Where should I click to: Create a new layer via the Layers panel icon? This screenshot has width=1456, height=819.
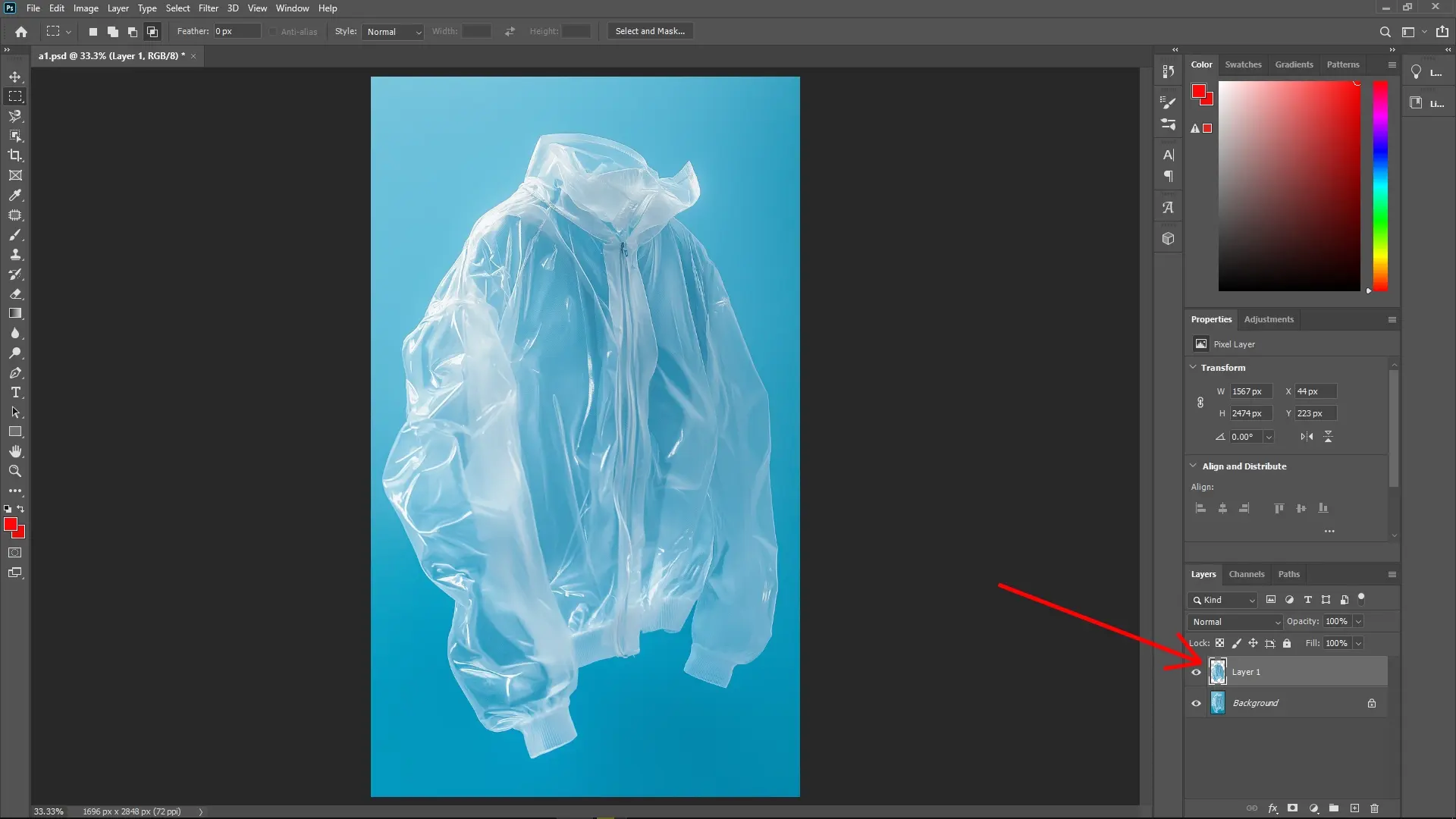click(x=1354, y=808)
